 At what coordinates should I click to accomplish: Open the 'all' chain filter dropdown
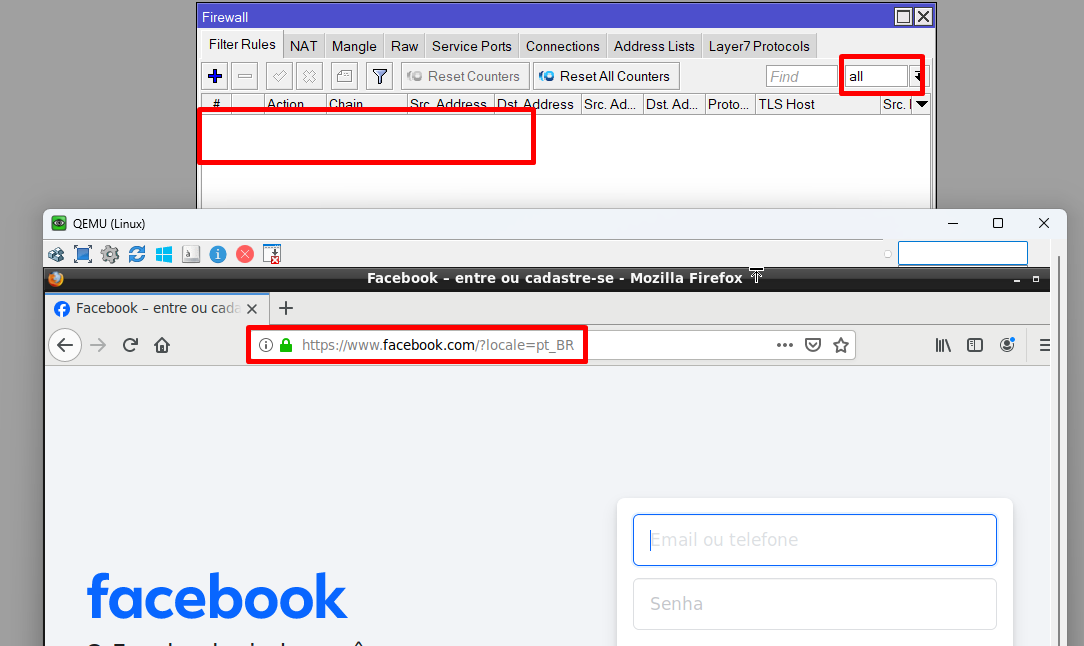[918, 76]
